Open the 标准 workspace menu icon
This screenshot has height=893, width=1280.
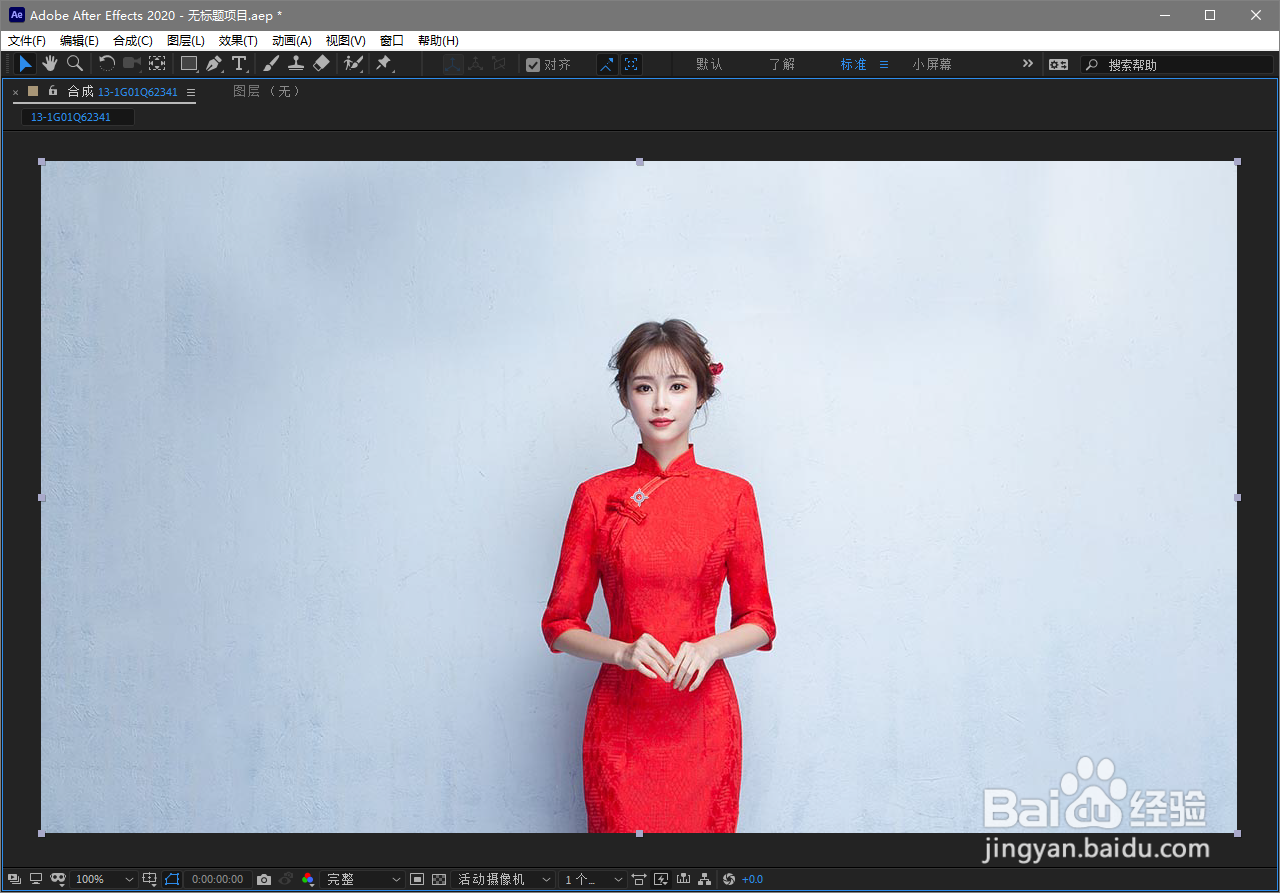coord(884,64)
